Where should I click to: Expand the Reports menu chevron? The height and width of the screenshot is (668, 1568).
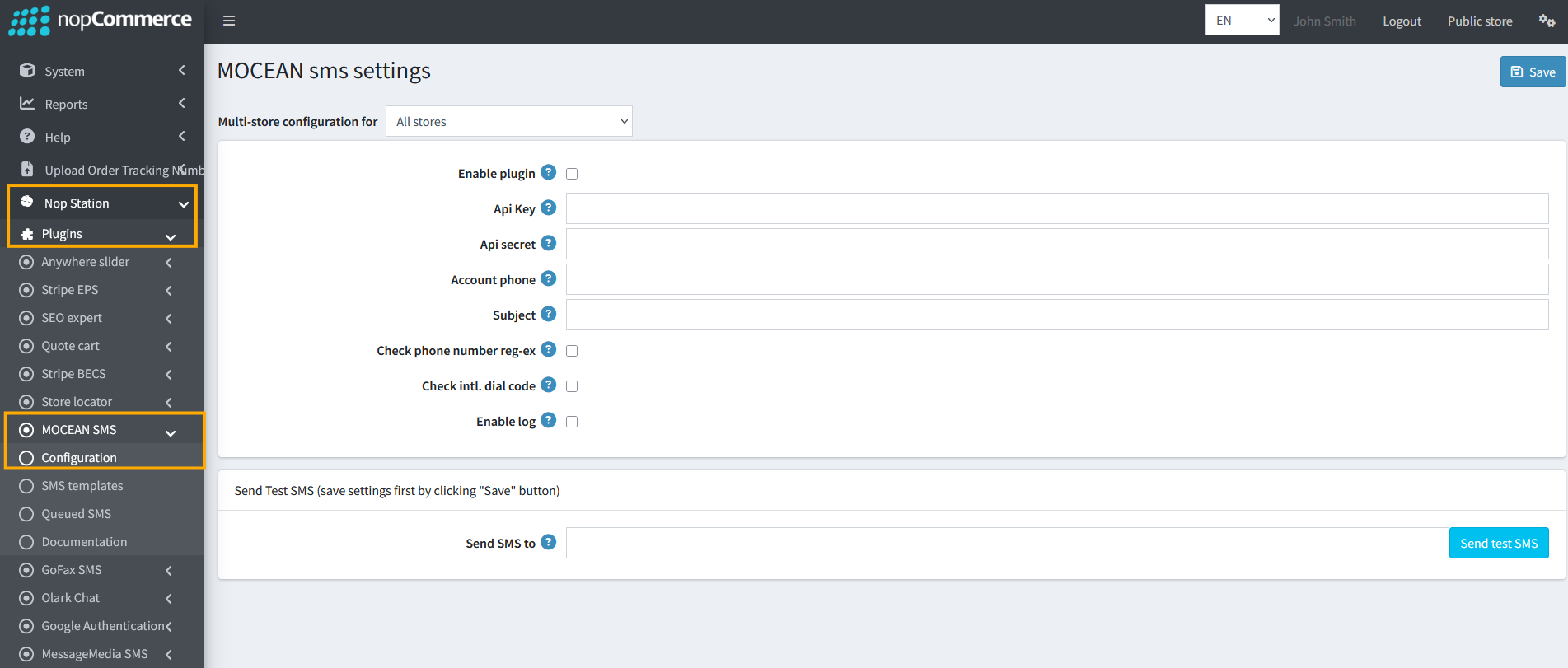[x=181, y=104]
